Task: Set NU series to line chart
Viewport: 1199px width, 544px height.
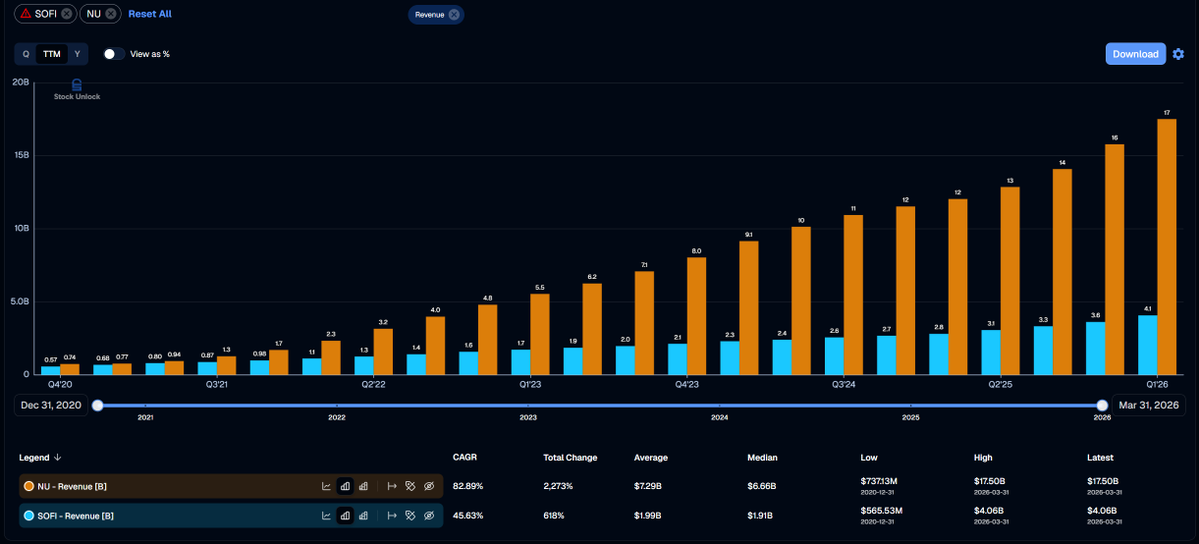Action: (327, 486)
